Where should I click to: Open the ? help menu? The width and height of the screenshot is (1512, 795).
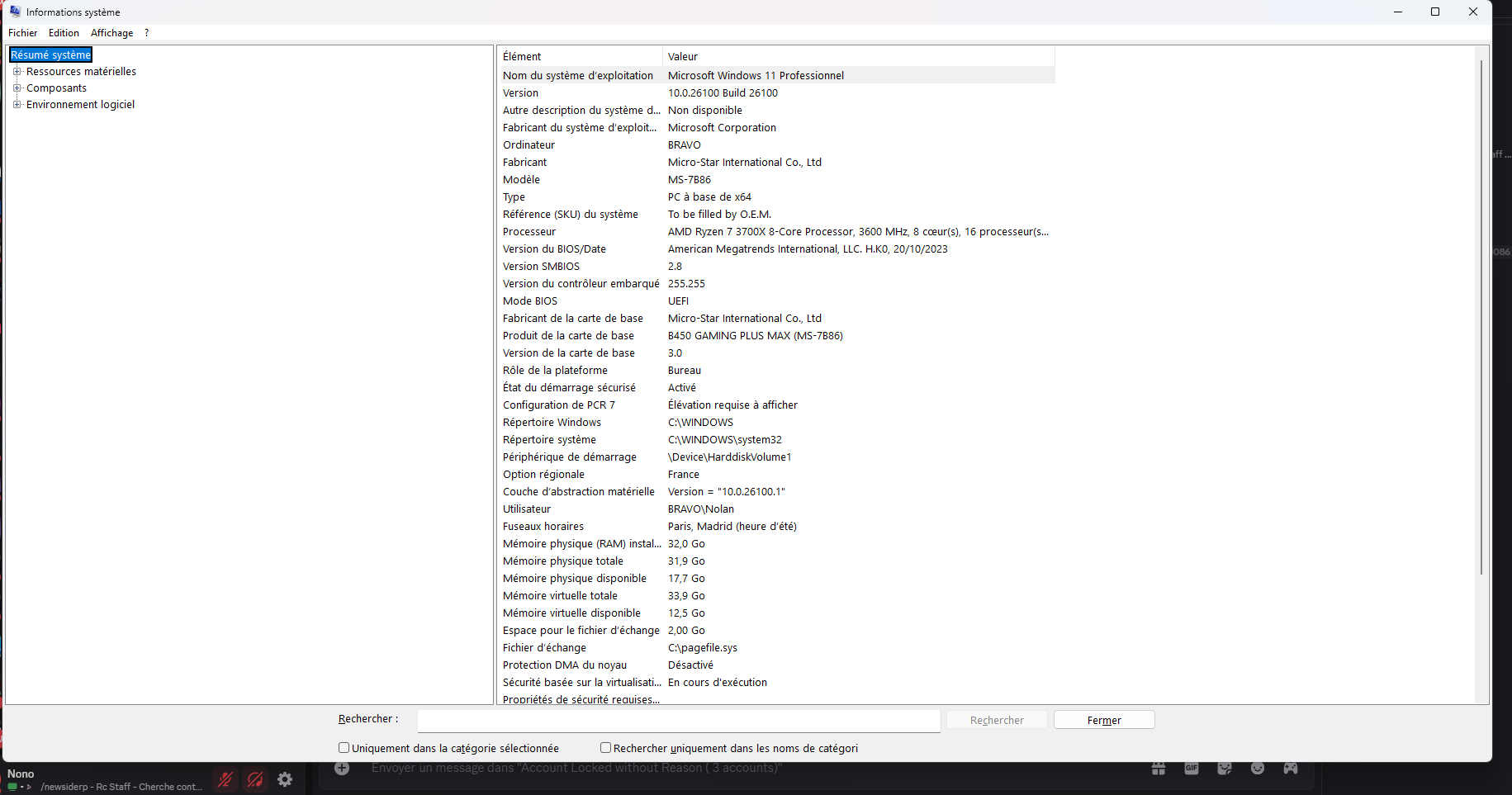click(146, 33)
